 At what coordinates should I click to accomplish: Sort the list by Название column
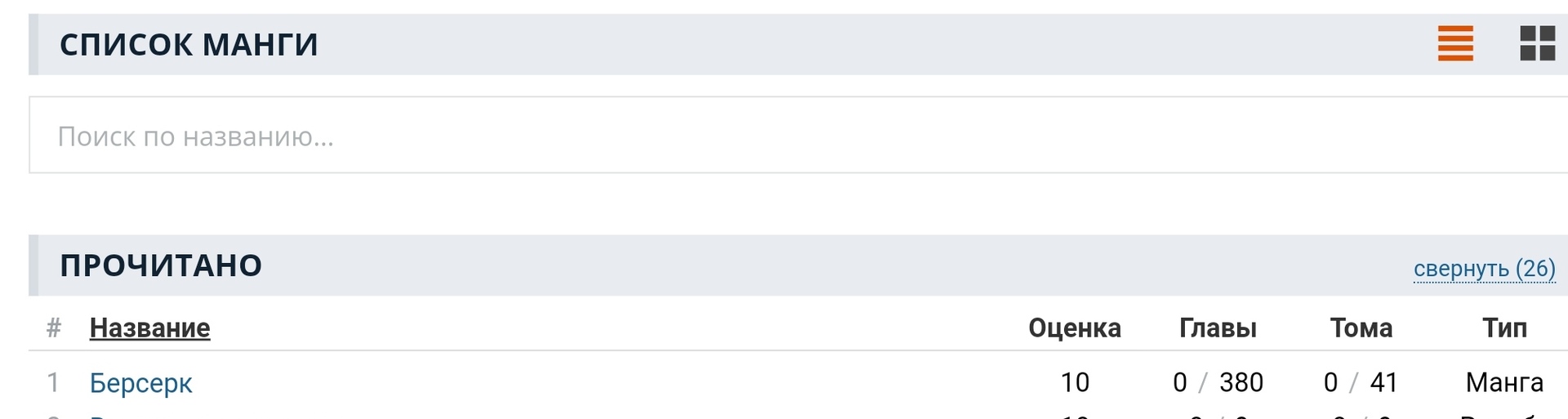tap(149, 328)
